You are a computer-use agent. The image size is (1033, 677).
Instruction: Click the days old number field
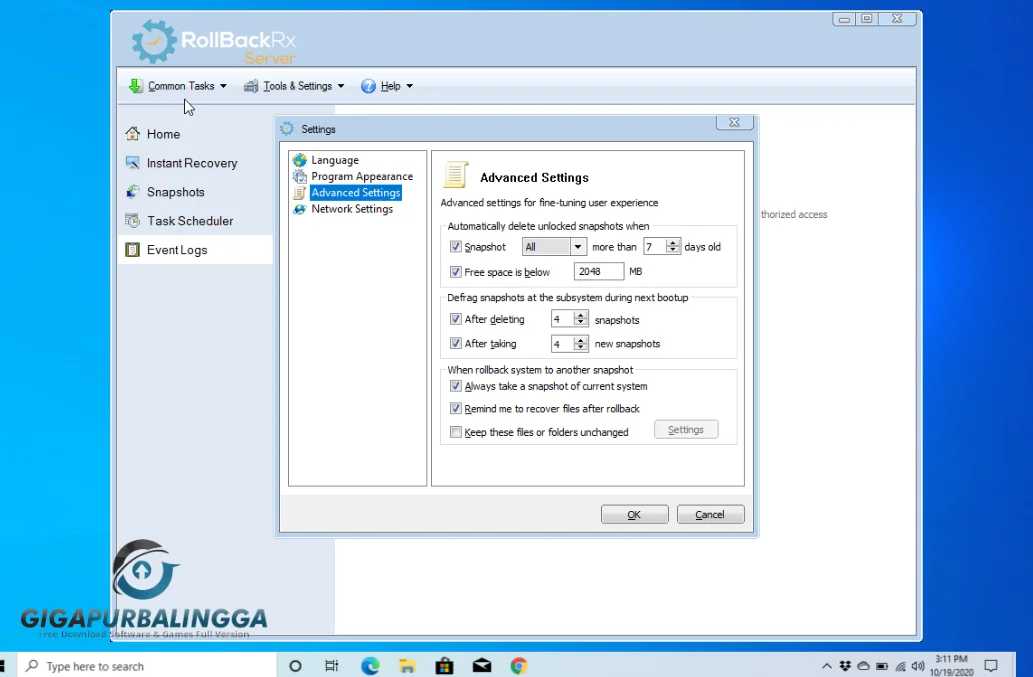tap(656, 247)
